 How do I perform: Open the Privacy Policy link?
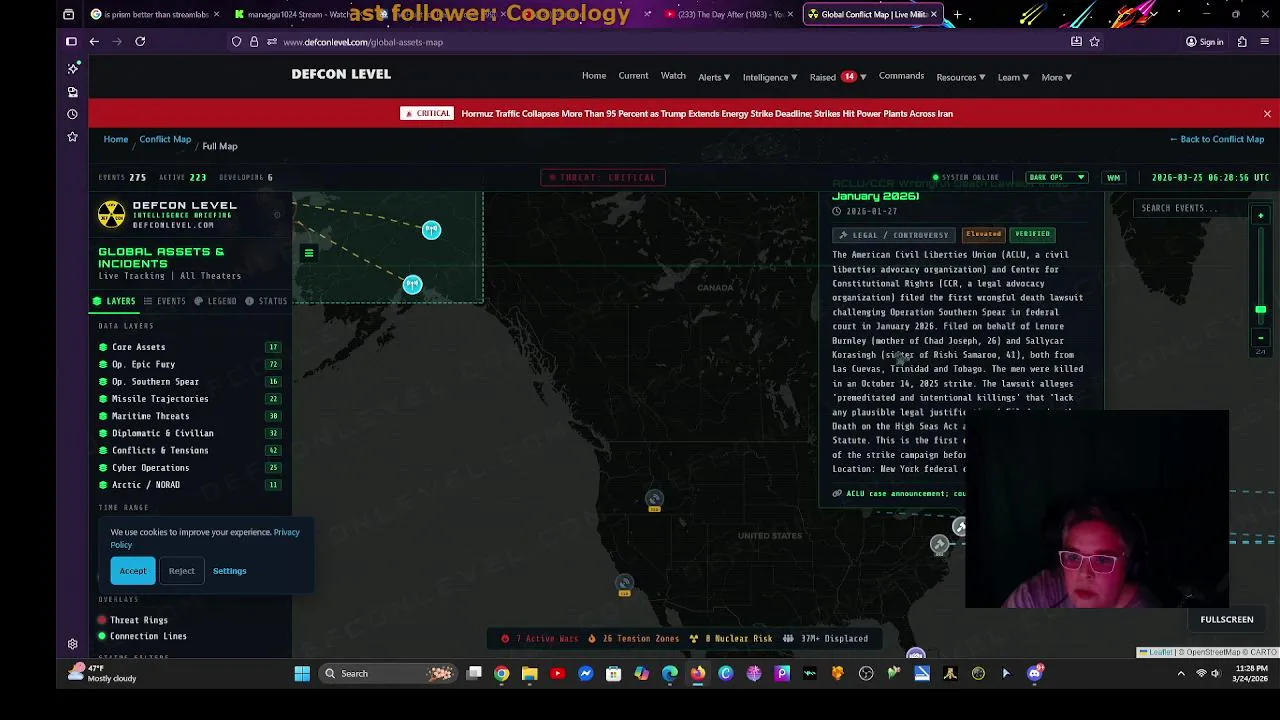coord(205,538)
